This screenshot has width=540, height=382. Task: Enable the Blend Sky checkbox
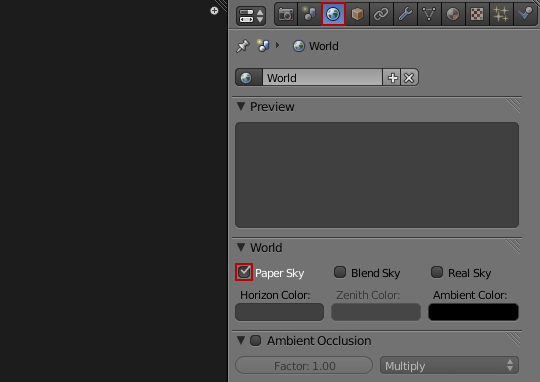point(340,272)
